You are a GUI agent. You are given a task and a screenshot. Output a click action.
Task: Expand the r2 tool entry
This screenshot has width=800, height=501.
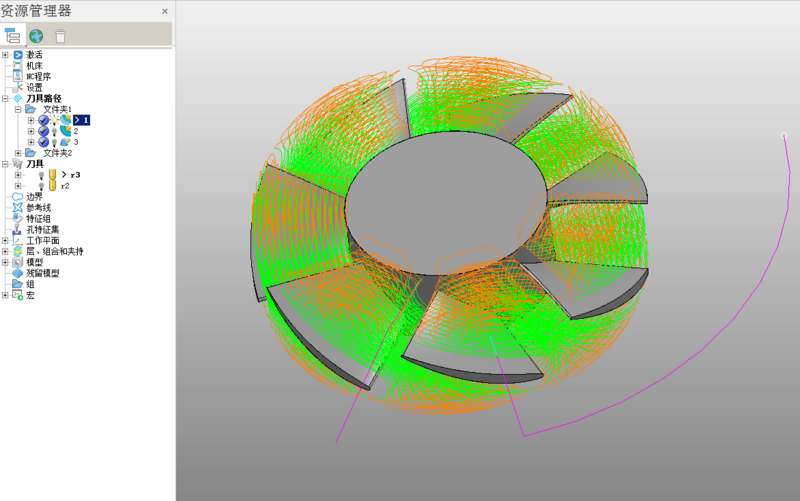tap(18, 186)
